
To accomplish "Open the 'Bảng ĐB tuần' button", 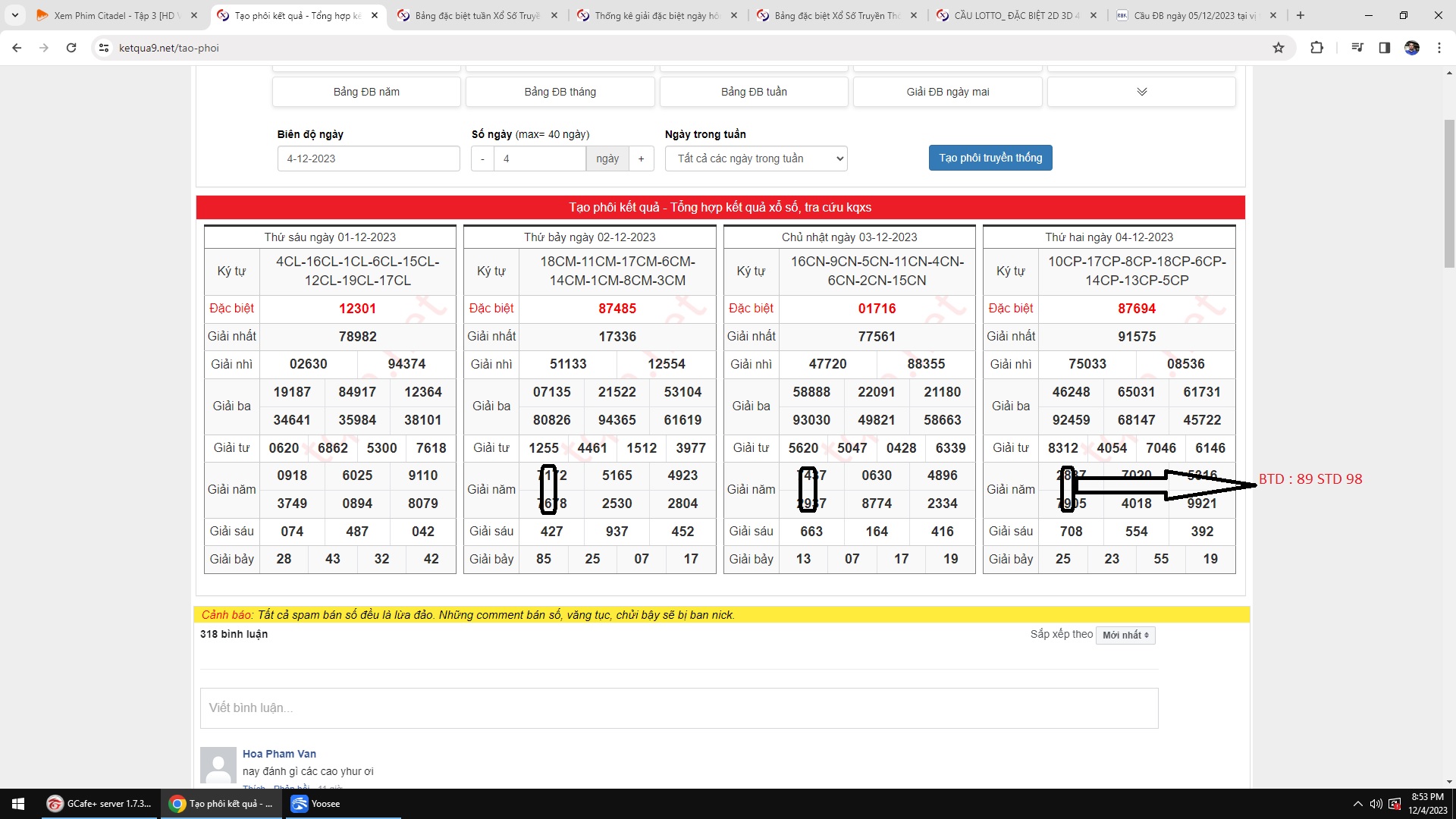I will point(754,92).
